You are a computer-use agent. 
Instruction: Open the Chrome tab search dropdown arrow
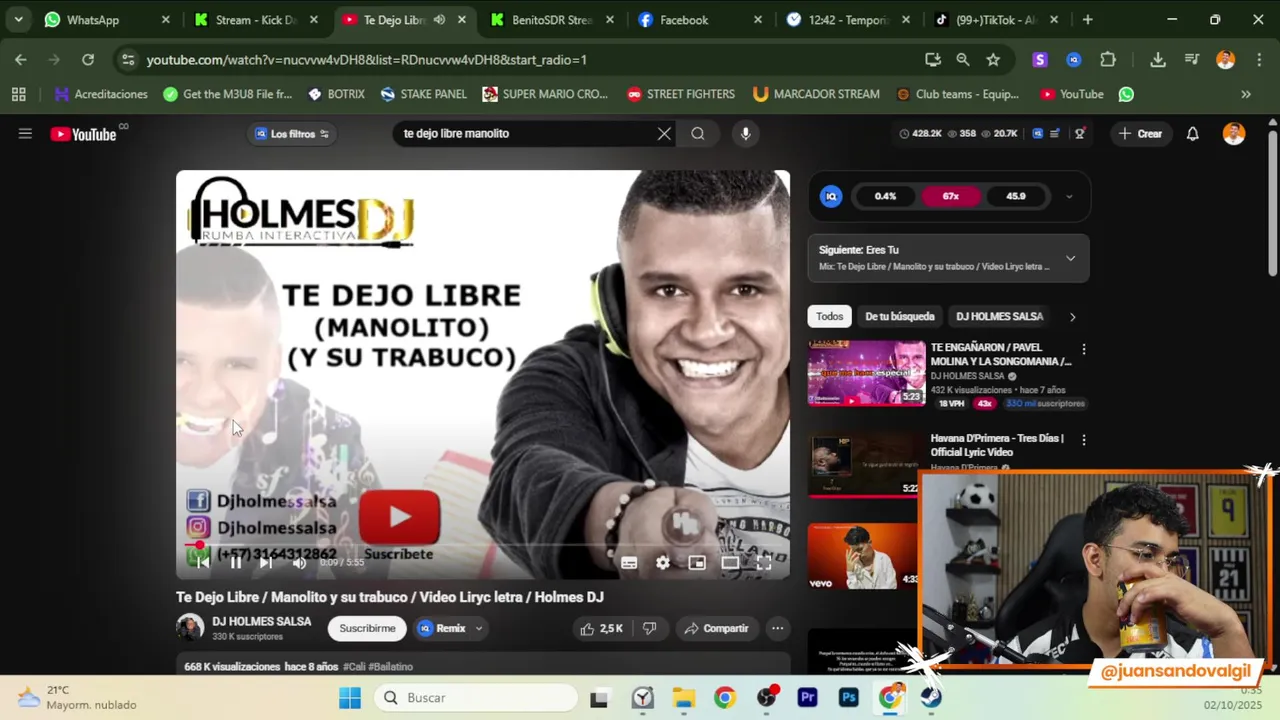coord(18,20)
